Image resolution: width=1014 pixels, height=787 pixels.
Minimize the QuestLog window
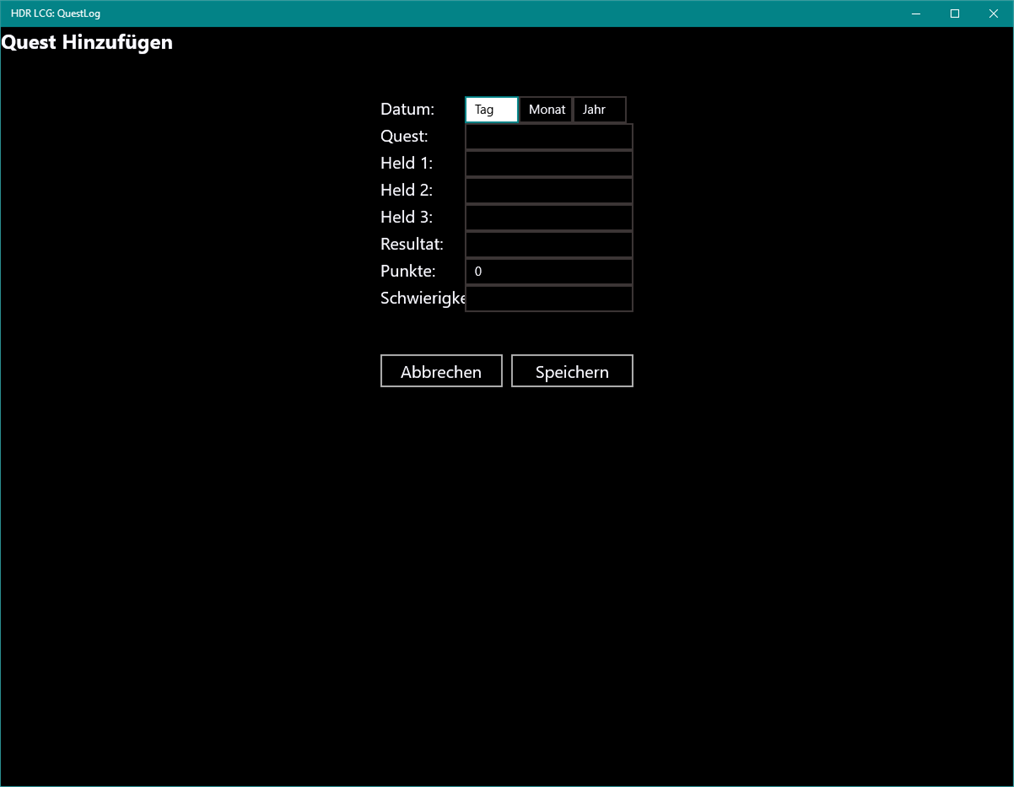click(x=915, y=13)
